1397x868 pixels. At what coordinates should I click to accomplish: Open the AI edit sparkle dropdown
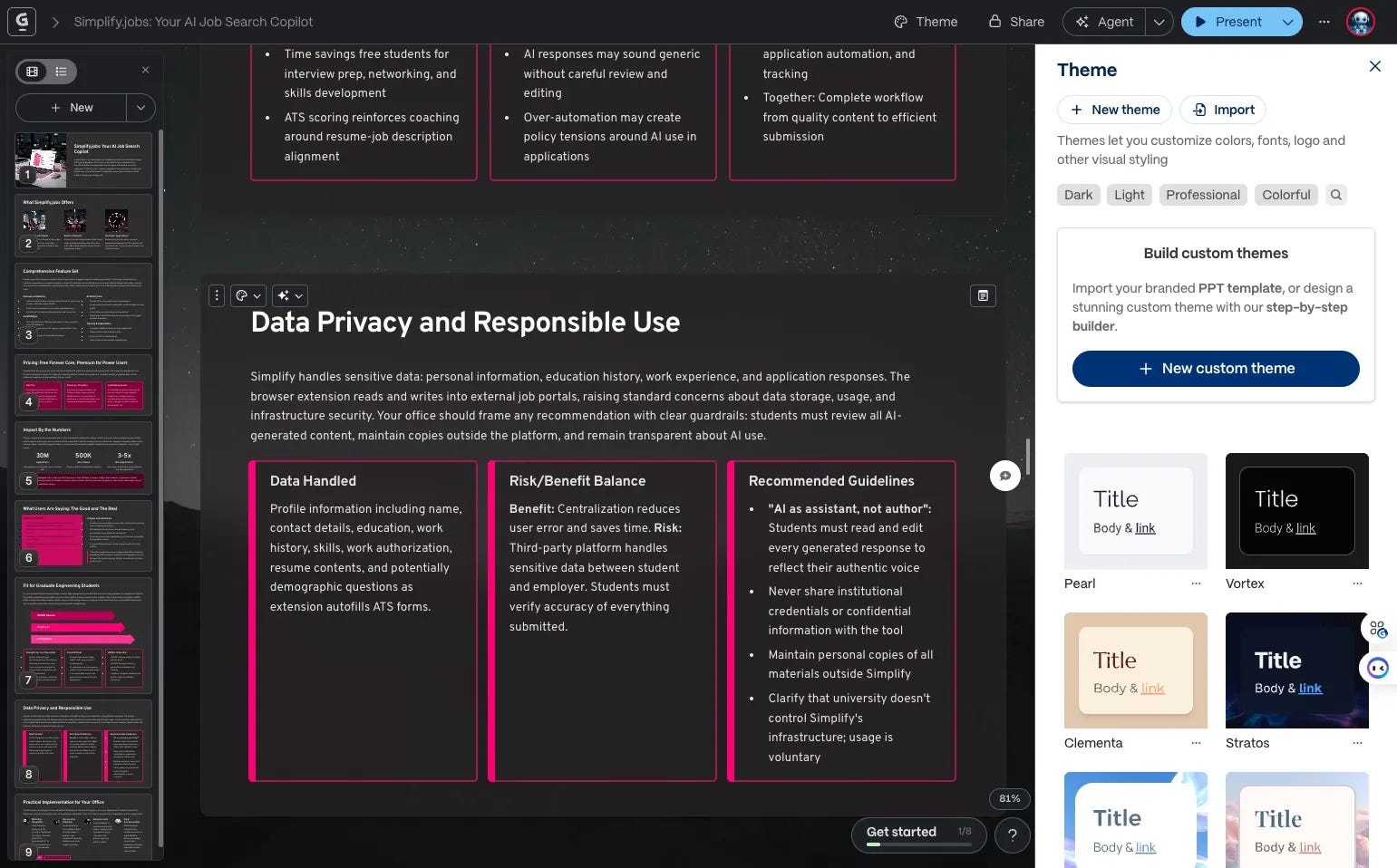(x=290, y=295)
